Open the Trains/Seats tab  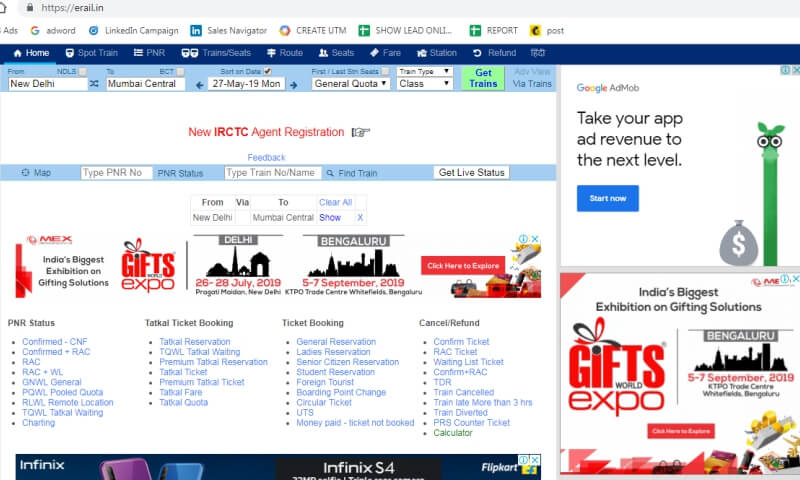click(x=216, y=53)
